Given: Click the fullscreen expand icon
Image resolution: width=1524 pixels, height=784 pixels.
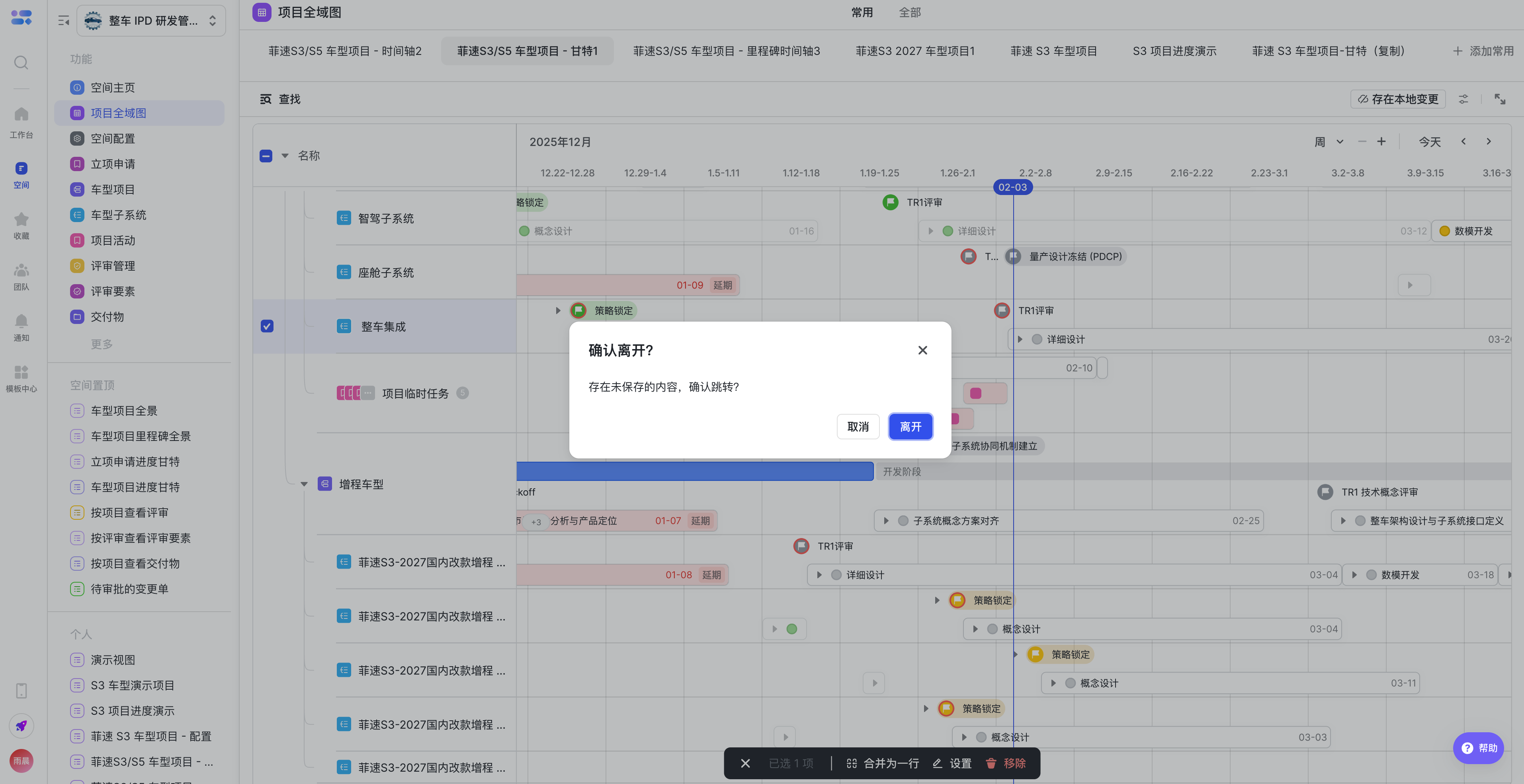Looking at the screenshot, I should tap(1500, 99).
